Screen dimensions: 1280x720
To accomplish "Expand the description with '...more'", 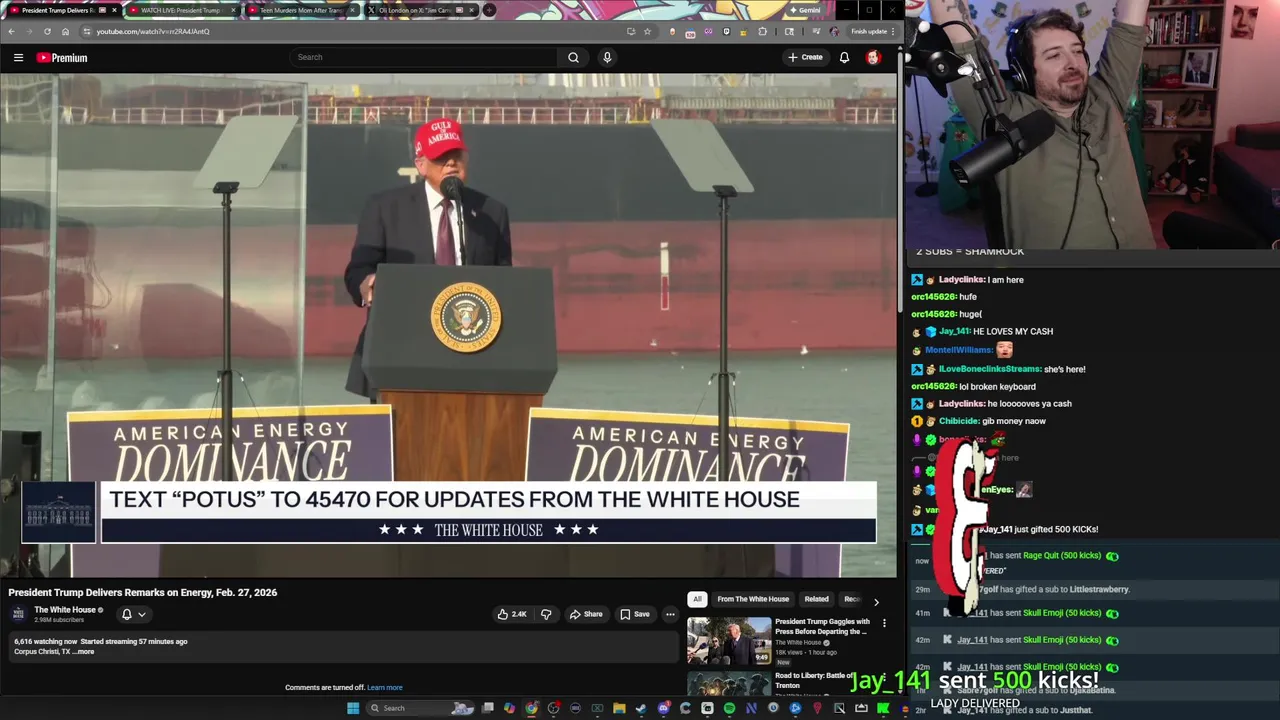I will [x=85, y=652].
